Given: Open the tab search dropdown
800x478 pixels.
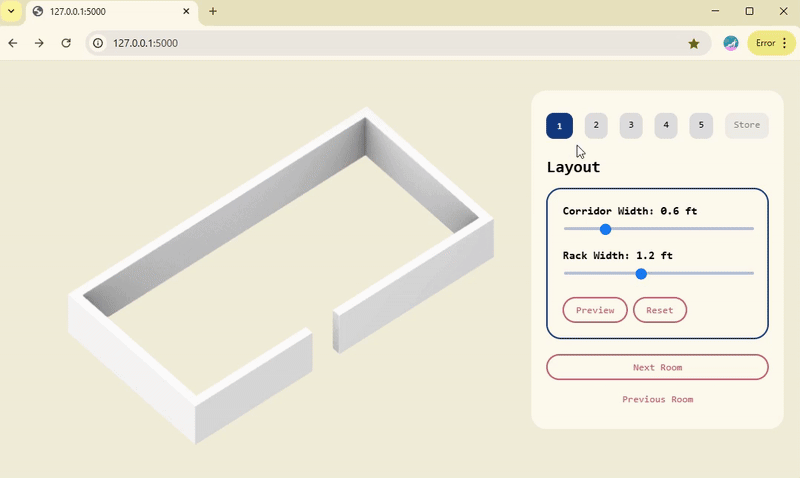Looking at the screenshot, I should 11,11.
